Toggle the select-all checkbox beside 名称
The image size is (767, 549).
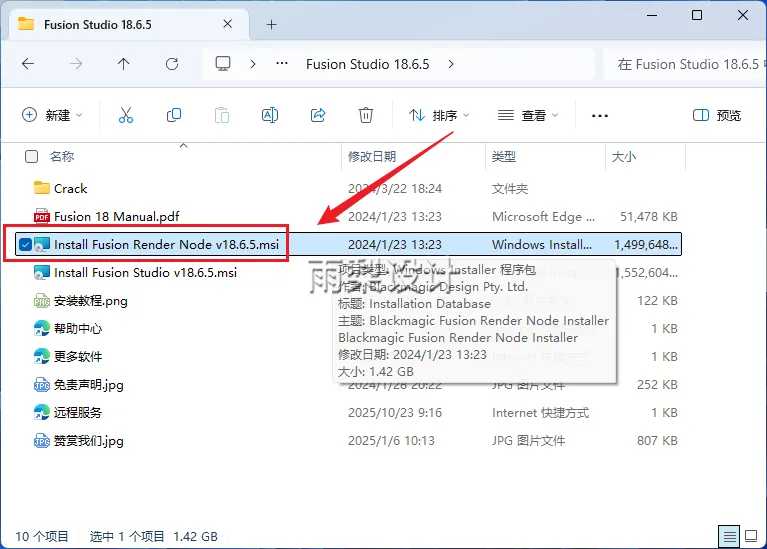click(31, 157)
